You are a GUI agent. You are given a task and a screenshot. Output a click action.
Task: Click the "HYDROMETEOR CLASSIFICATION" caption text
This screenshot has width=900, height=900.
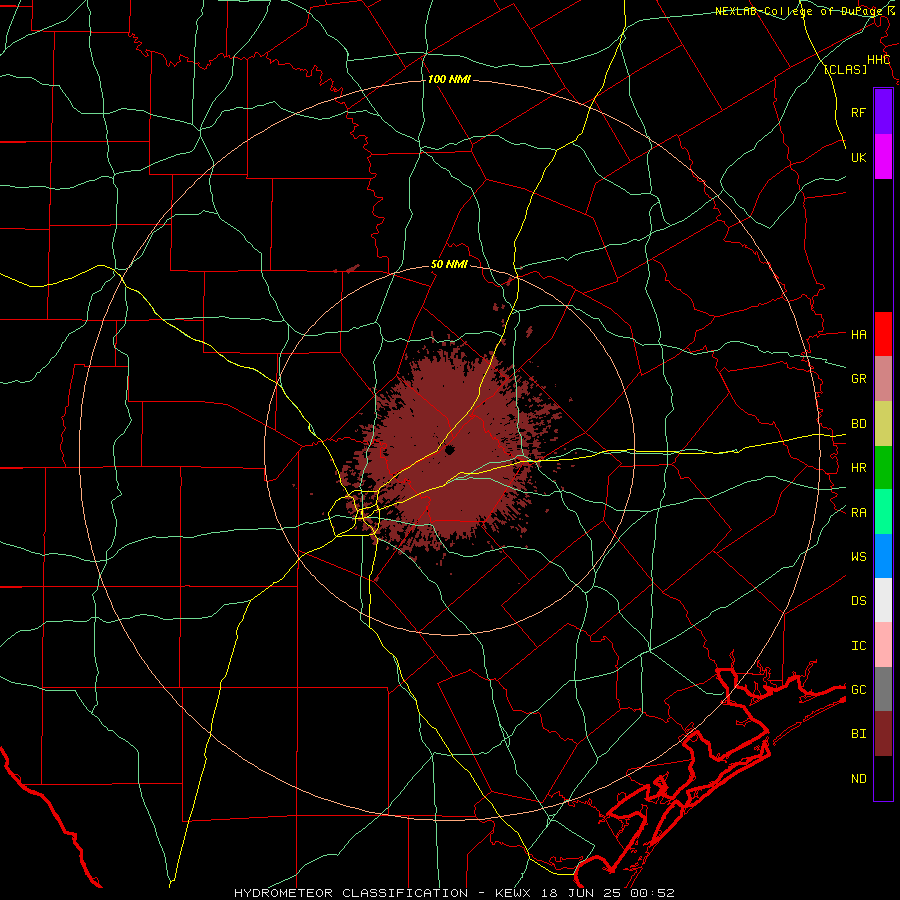[x=351, y=893]
